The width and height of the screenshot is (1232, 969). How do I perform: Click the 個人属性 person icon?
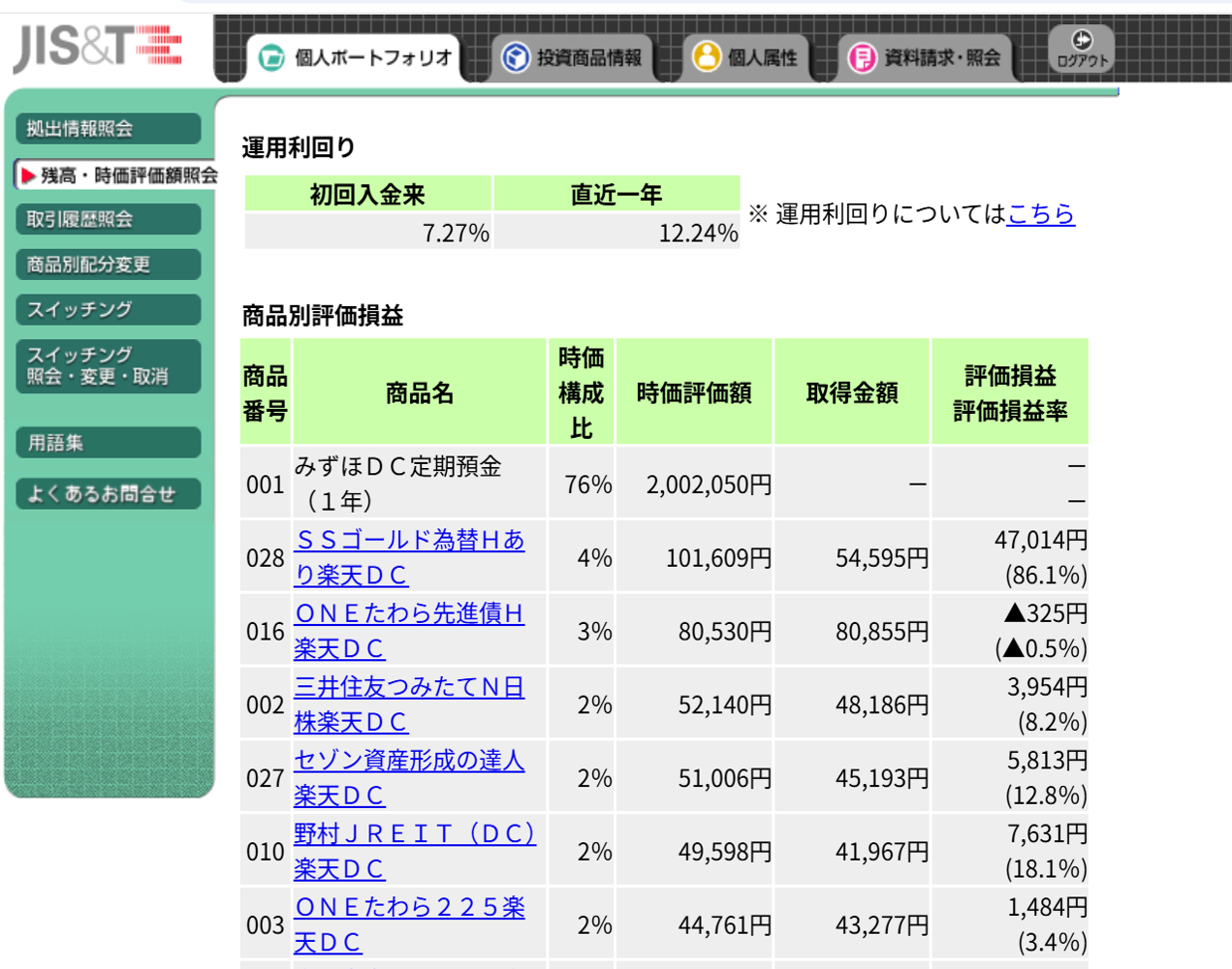click(707, 57)
